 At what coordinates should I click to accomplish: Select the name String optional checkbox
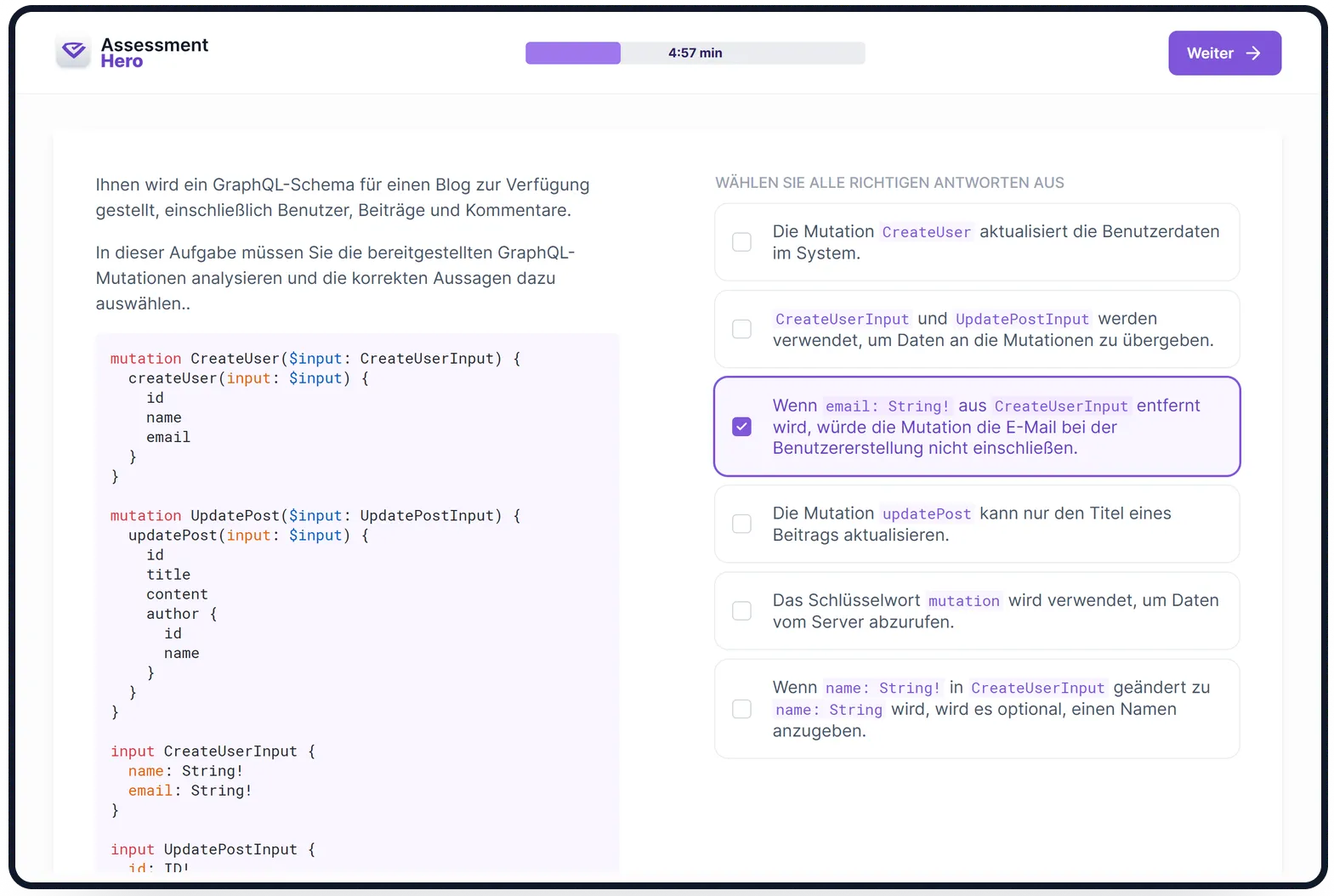741,709
